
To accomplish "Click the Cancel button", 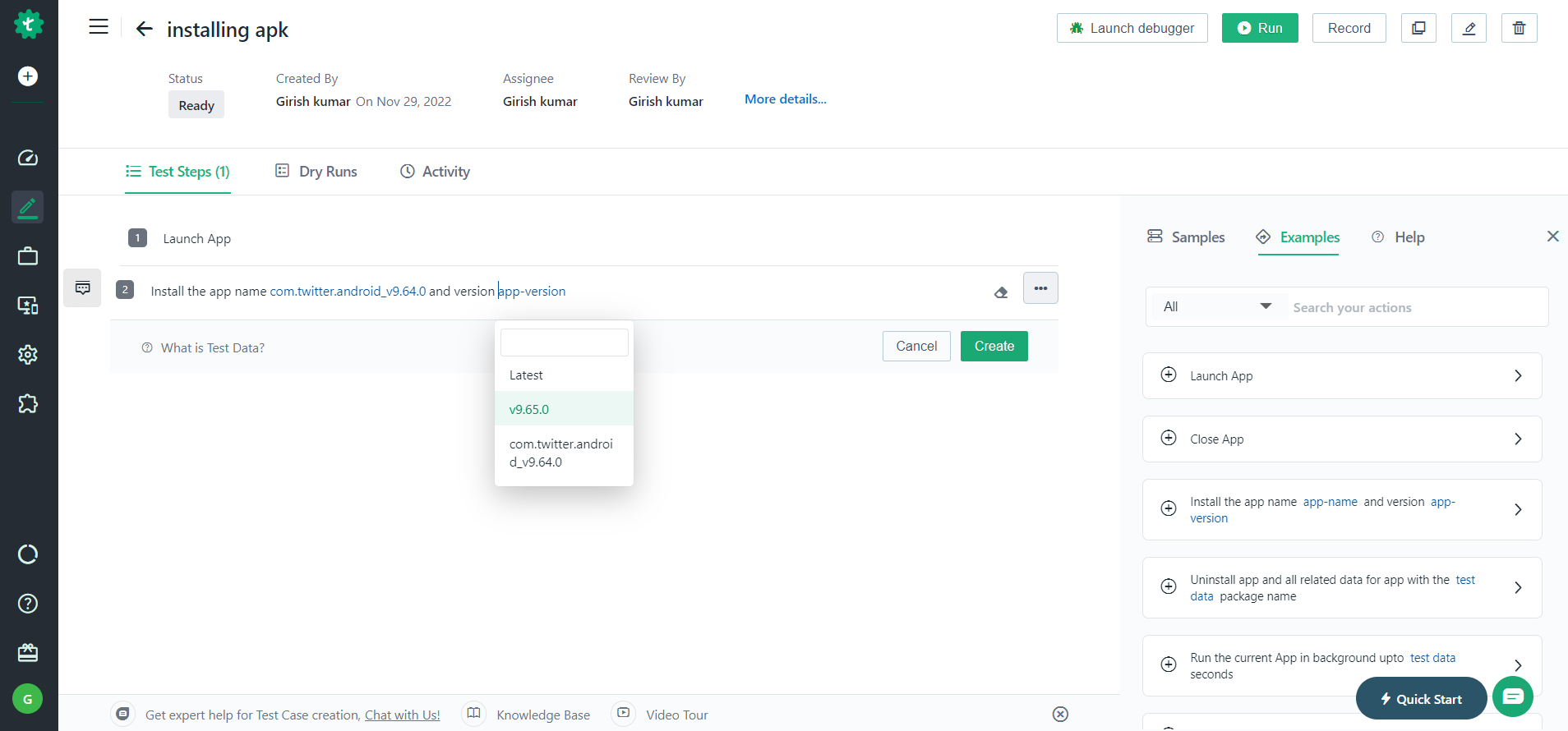I will 916,347.
